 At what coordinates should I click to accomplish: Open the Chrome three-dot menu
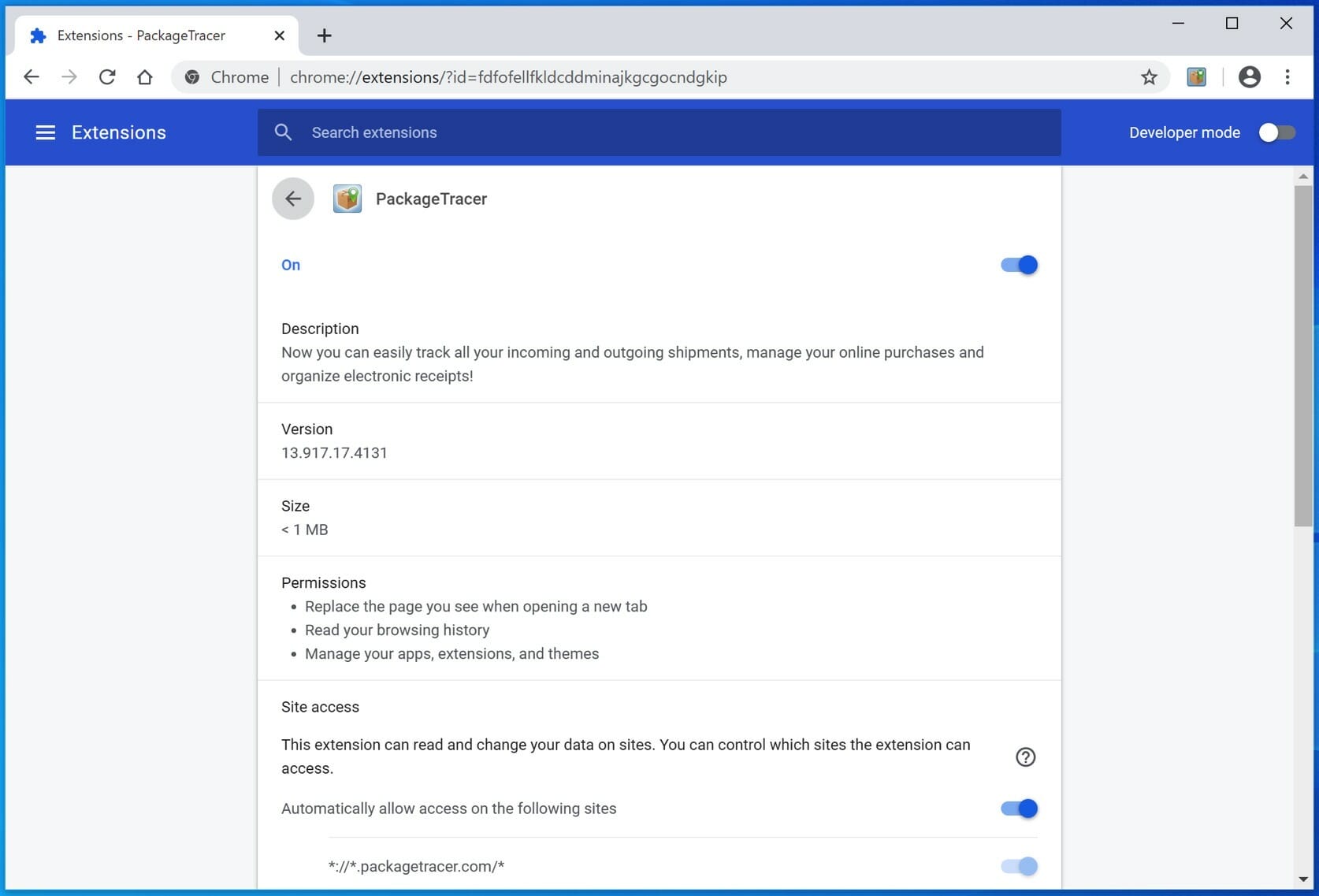[1287, 77]
